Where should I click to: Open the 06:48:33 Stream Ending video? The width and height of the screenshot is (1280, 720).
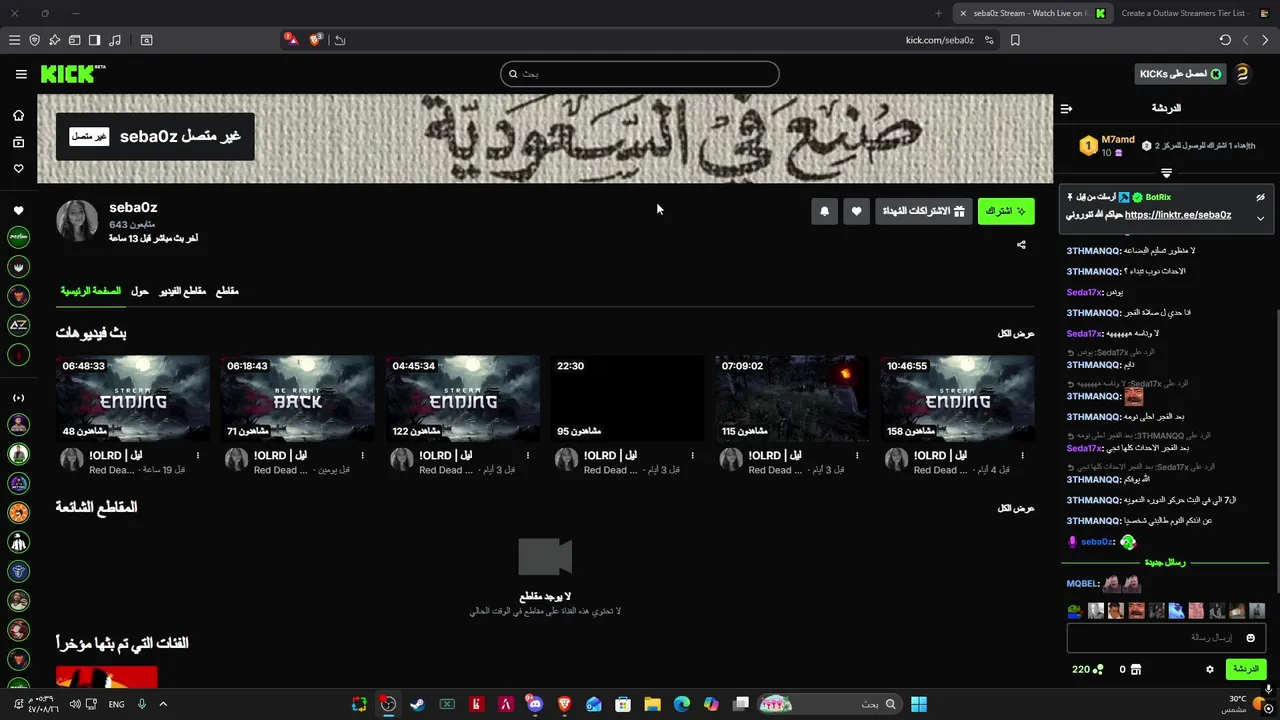click(133, 399)
